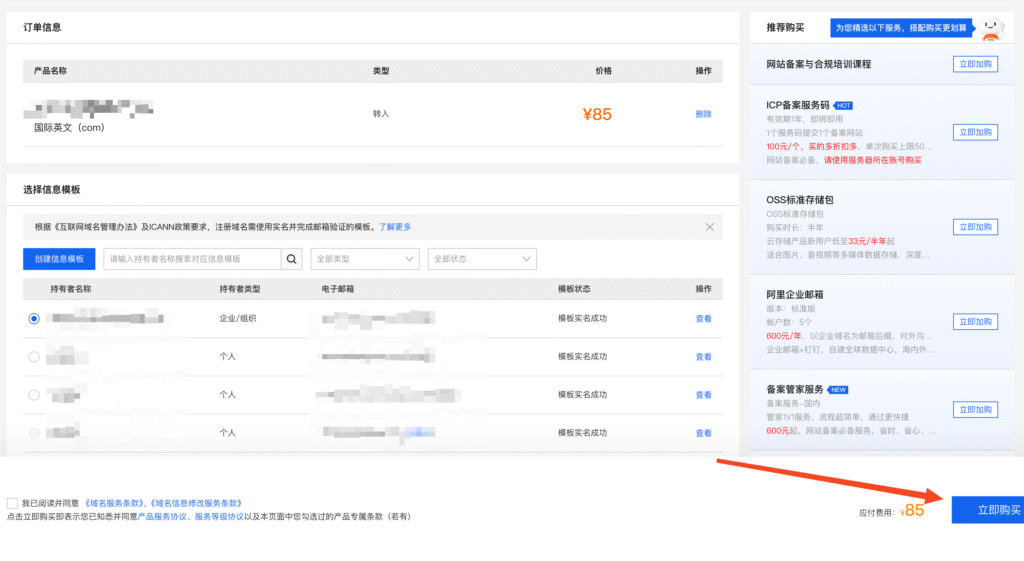Close the ICANN policy notice banner

pos(710,227)
